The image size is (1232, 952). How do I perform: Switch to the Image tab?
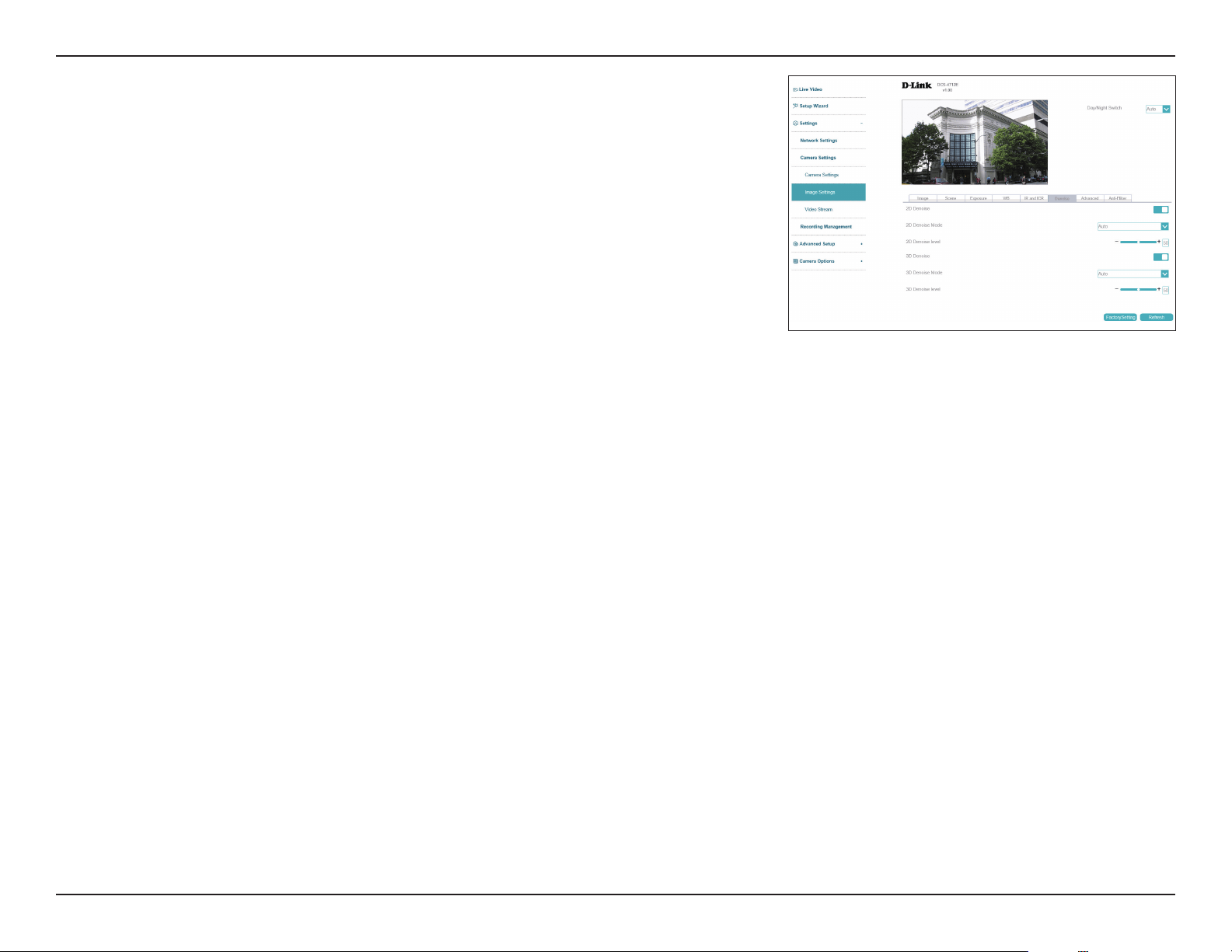click(923, 198)
